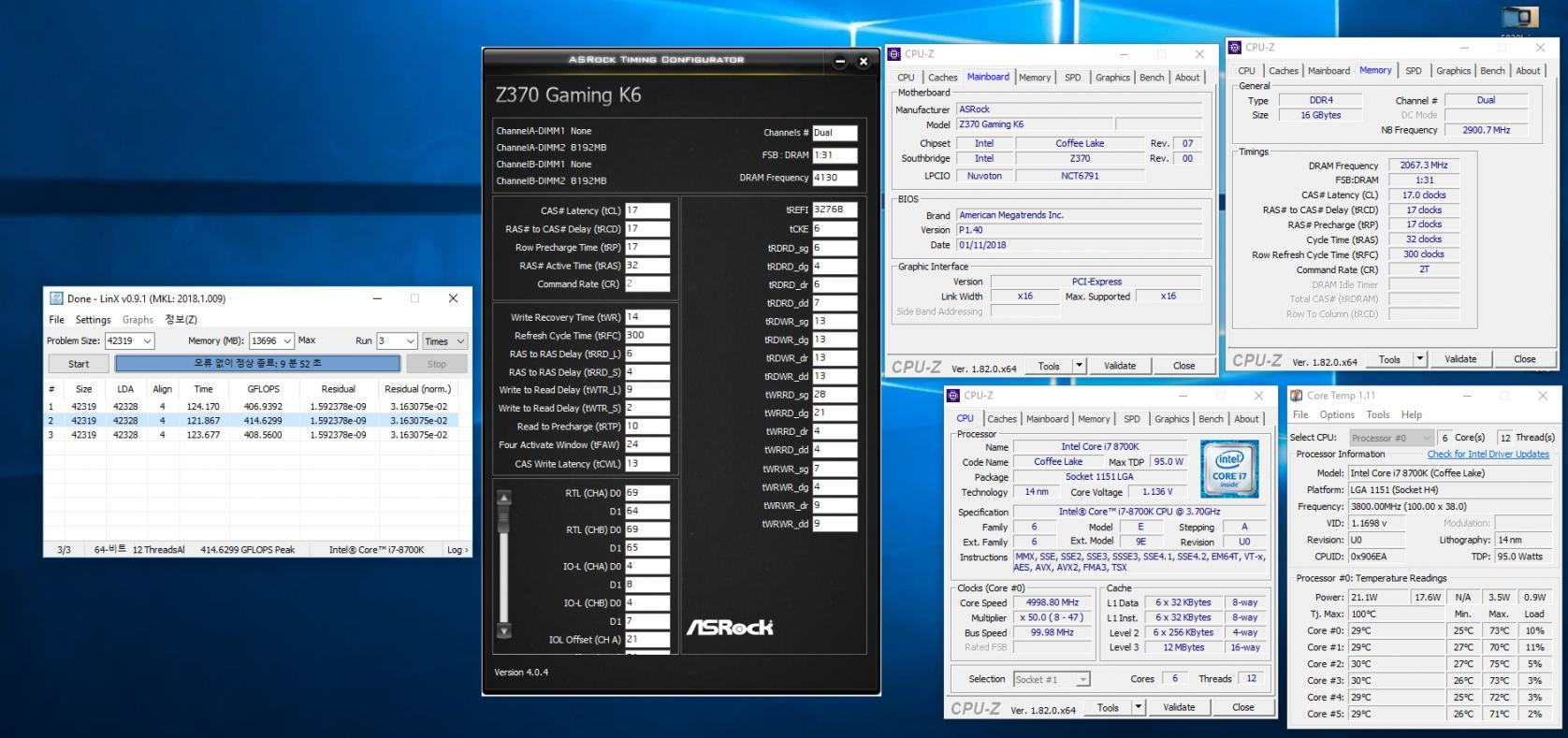Click the LinX title bar app icon
Screen dimensions: 1568x738
coord(56,298)
